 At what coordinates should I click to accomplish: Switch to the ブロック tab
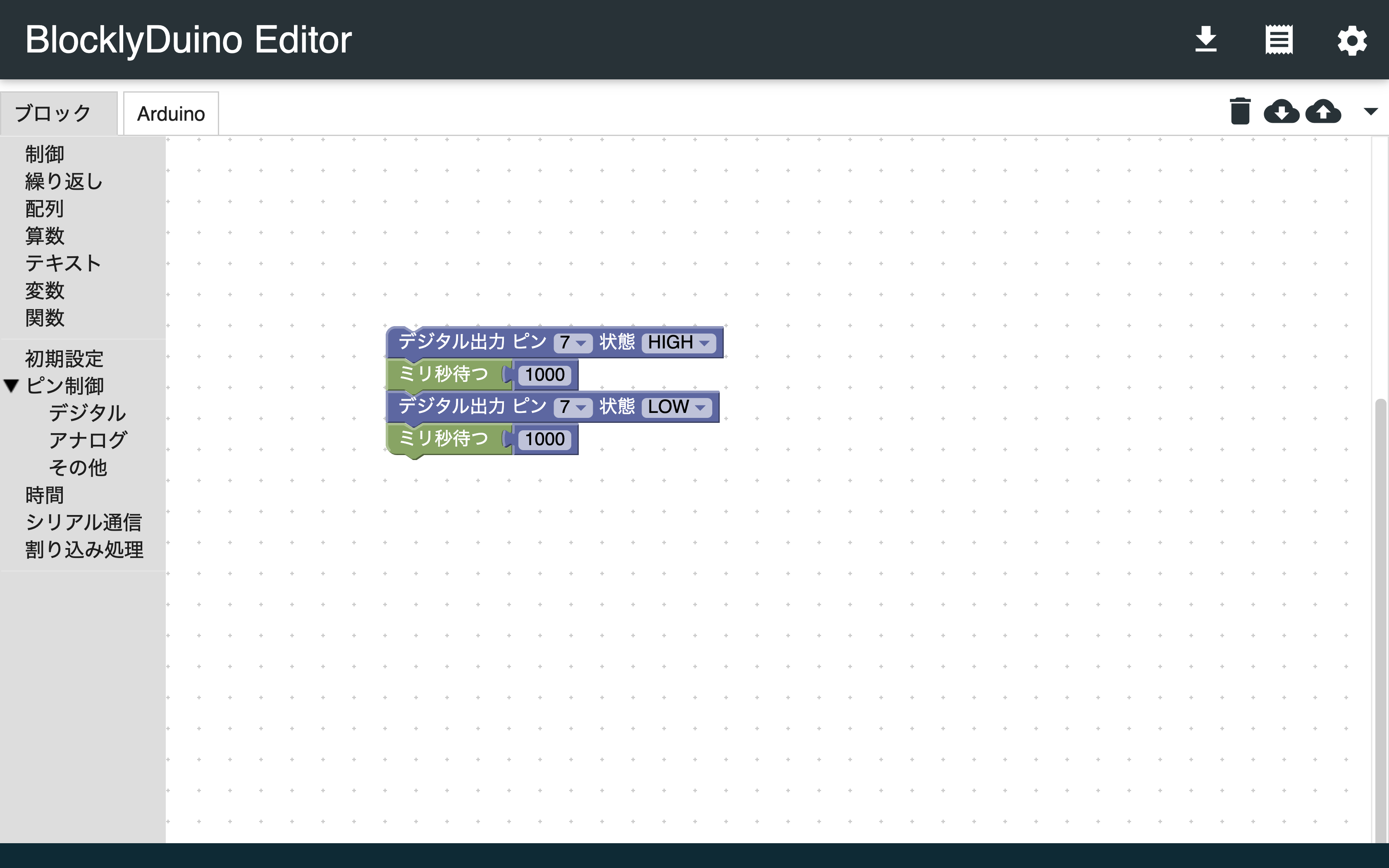(53, 114)
